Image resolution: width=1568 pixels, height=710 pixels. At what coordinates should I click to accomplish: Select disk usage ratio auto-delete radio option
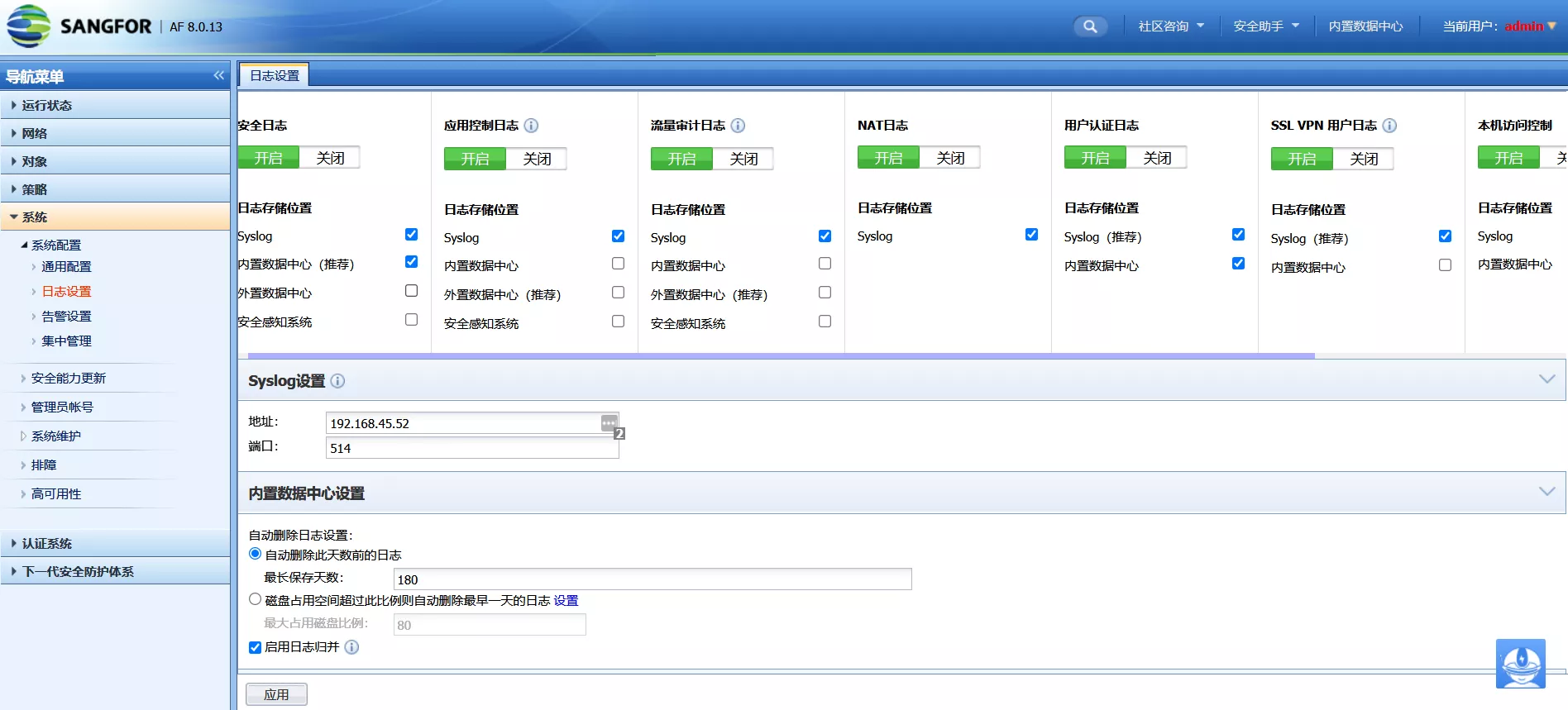click(256, 599)
